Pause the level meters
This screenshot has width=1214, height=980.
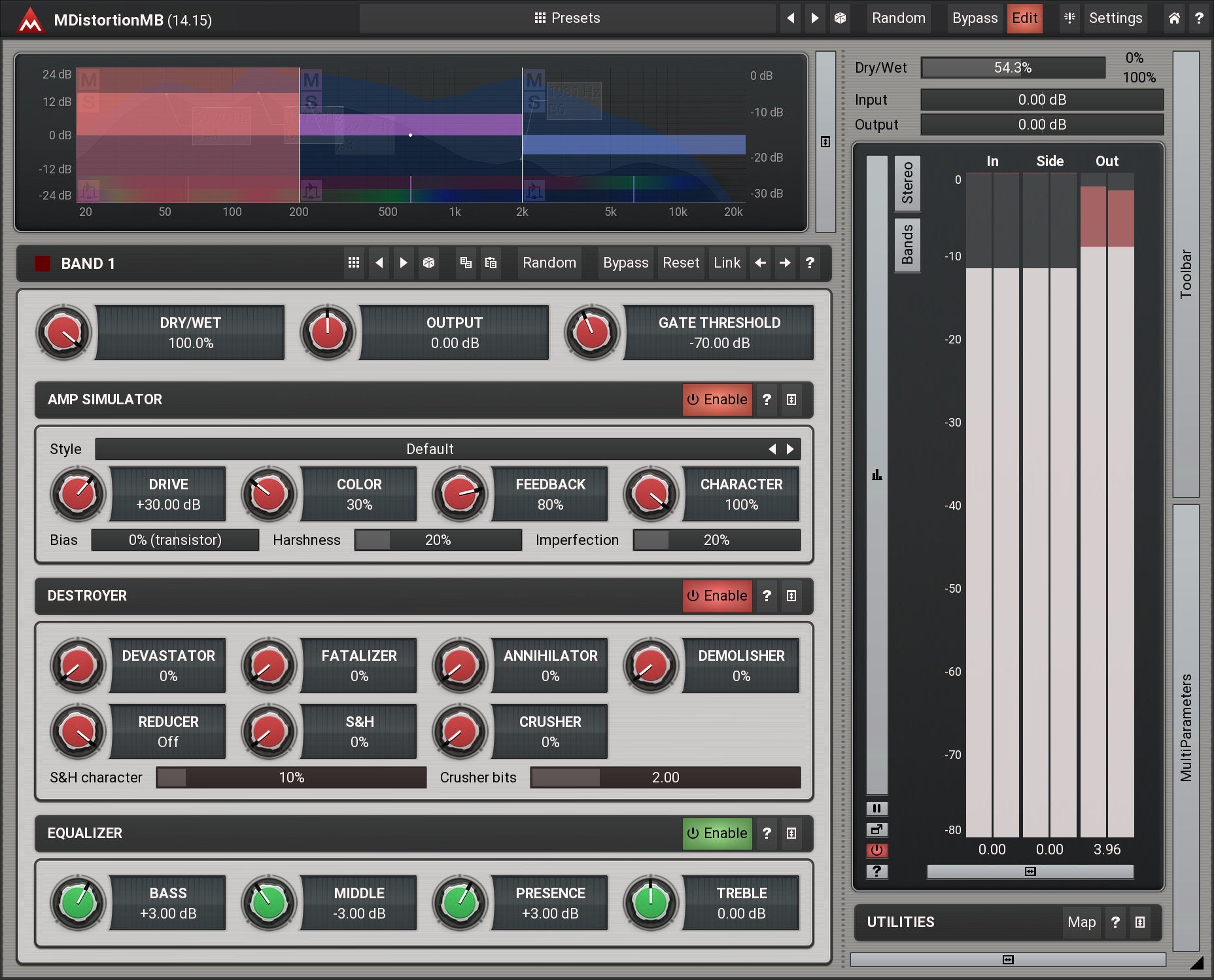876,809
